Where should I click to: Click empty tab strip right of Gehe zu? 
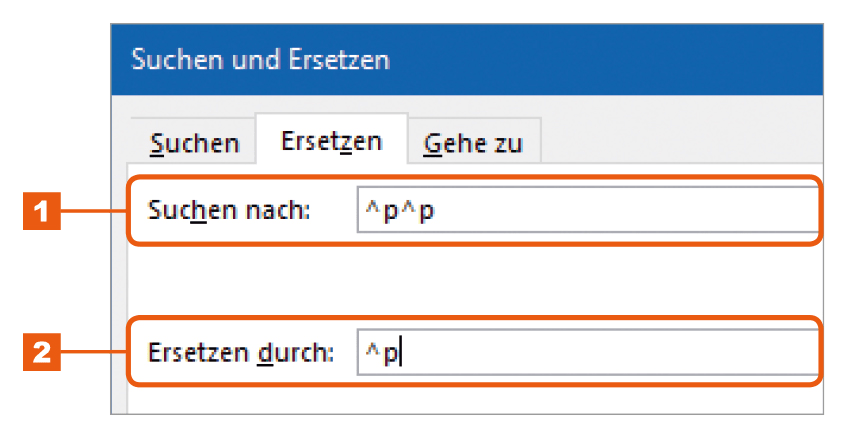tap(682, 140)
